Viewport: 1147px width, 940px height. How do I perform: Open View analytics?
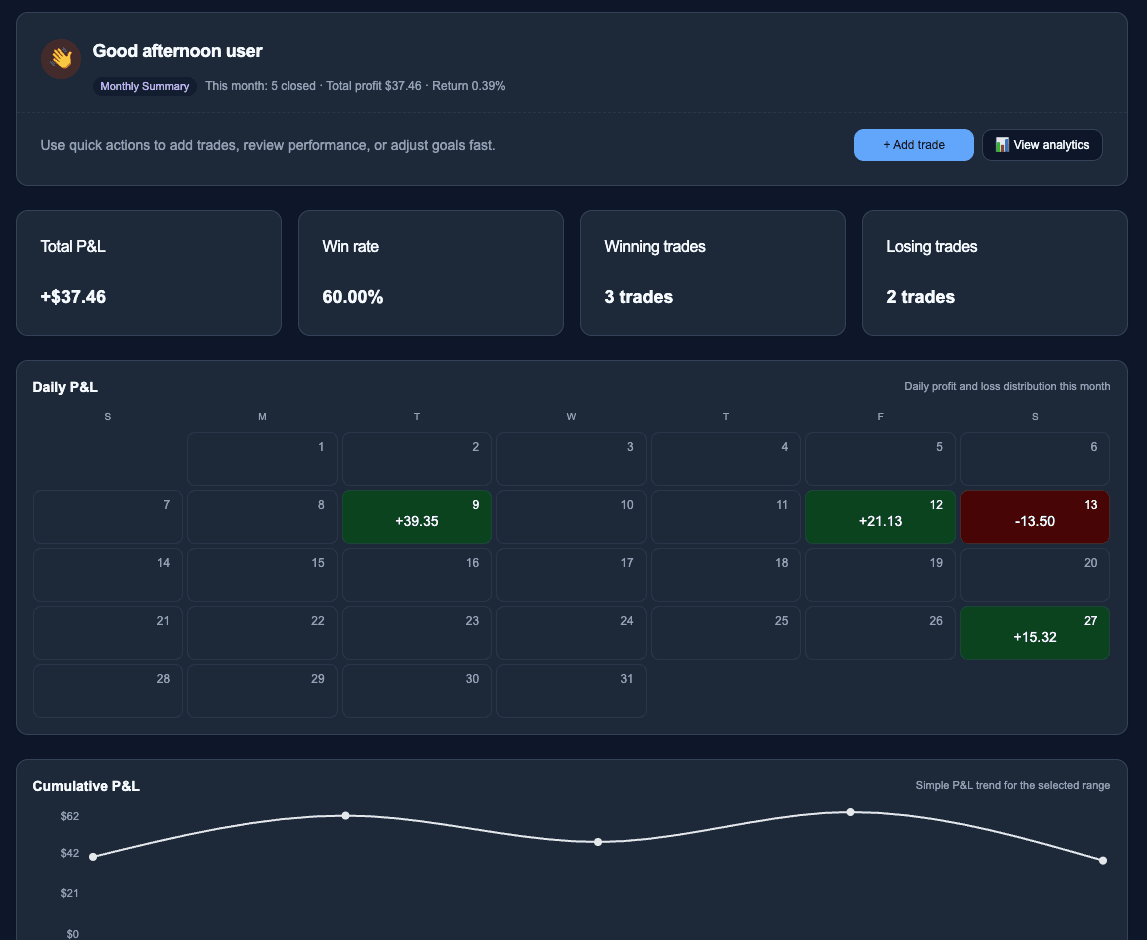coord(1042,144)
